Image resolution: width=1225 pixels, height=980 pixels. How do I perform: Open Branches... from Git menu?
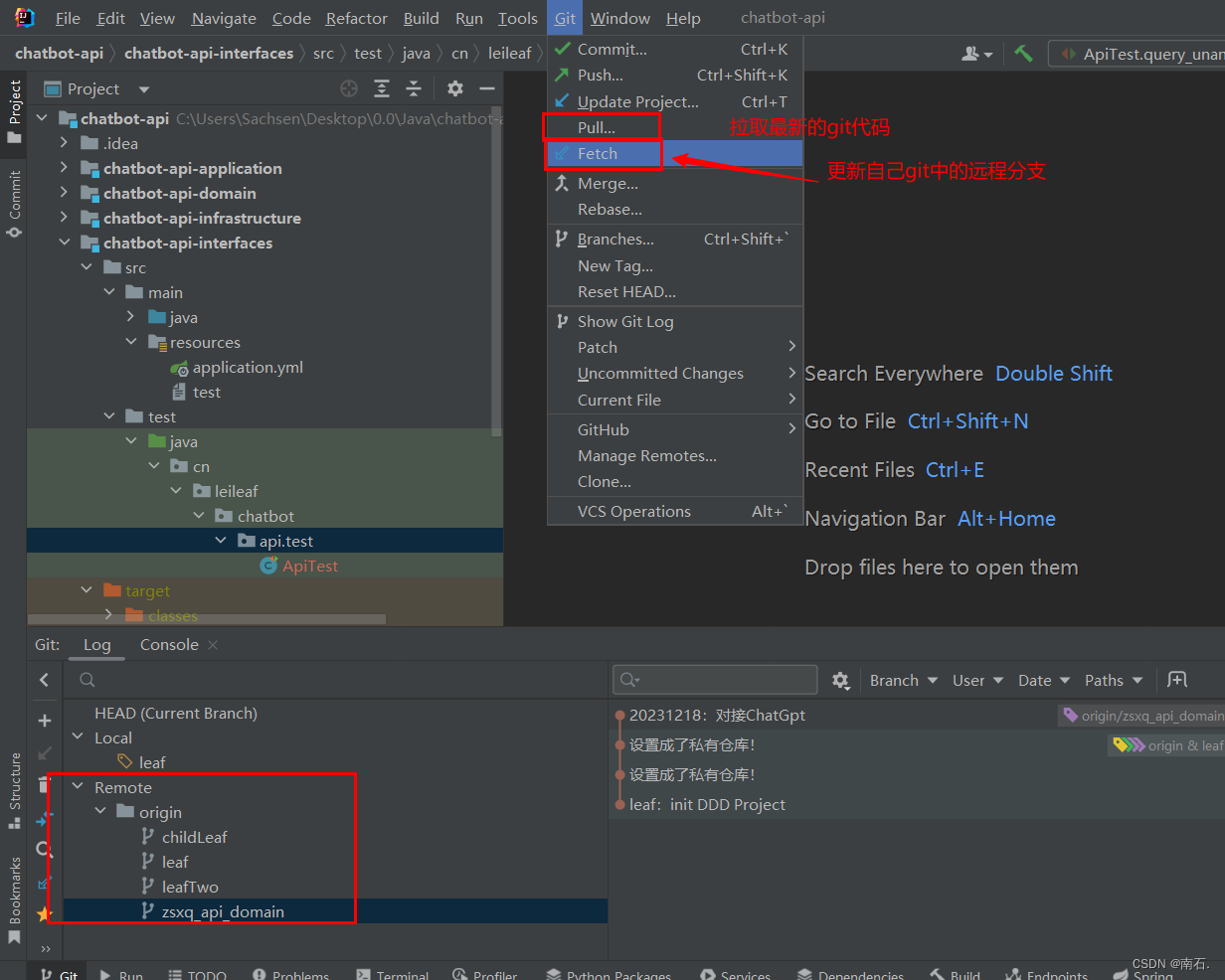point(675,239)
